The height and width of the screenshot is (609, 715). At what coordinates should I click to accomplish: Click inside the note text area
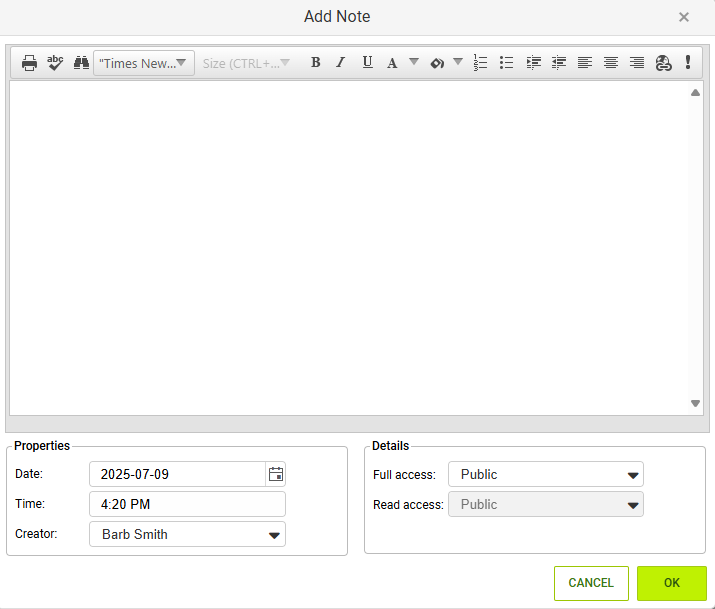point(349,248)
